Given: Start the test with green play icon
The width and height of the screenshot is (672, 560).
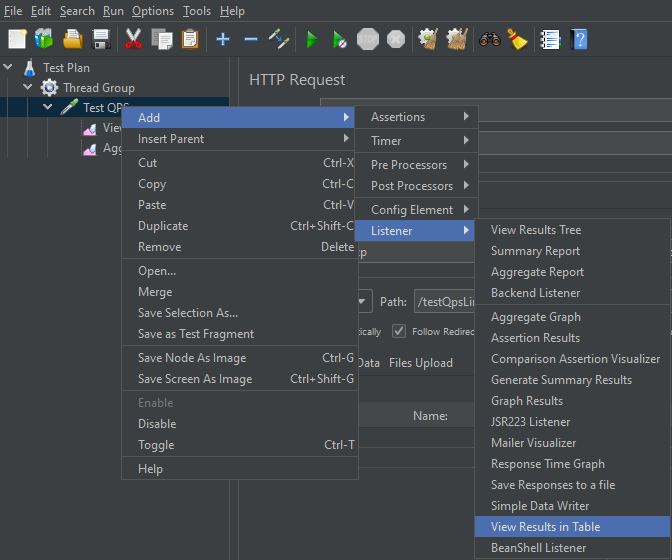Looking at the screenshot, I should [312, 39].
